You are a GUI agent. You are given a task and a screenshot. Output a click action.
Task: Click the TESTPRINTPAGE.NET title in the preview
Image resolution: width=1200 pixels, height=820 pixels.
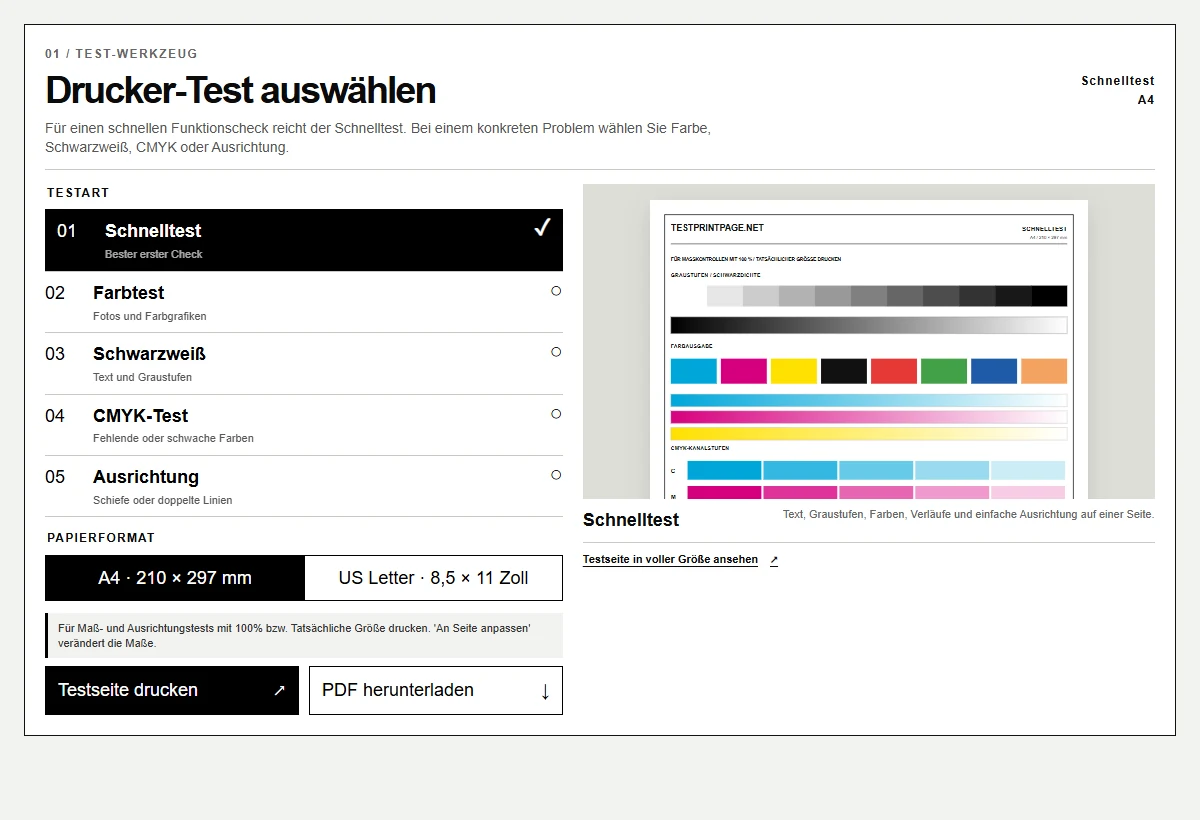pyautogui.click(x=717, y=228)
